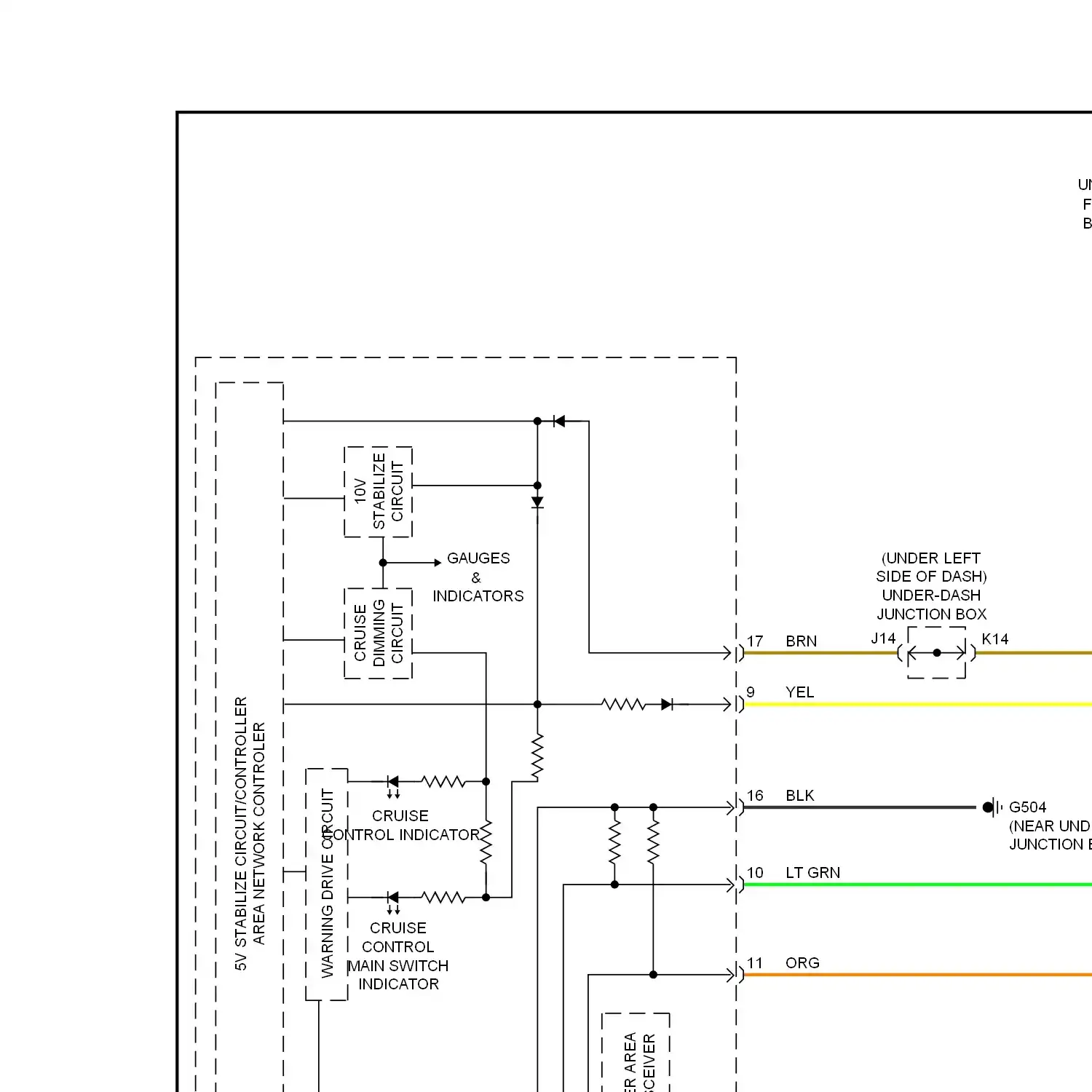Viewport: 1092px width, 1092px height.
Task: Click the BRN wire label at pin 17
Action: (x=801, y=641)
